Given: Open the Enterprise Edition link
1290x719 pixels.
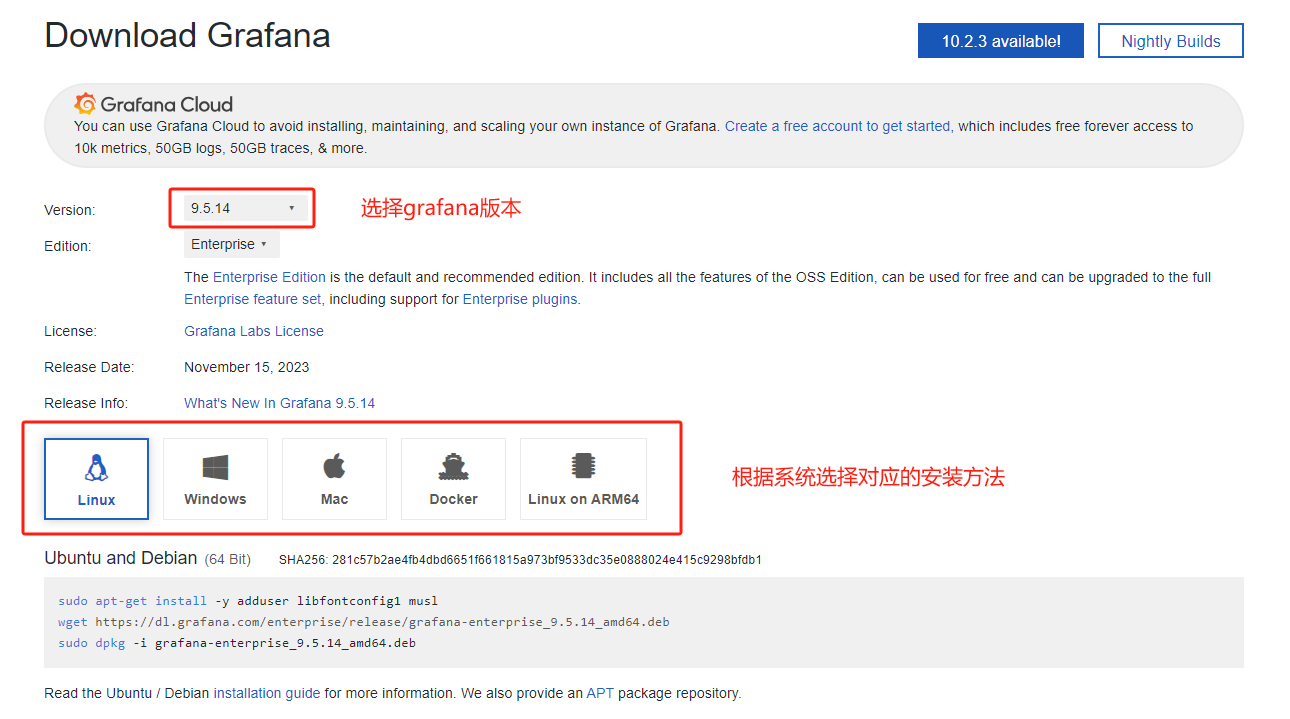Looking at the screenshot, I should coord(269,277).
